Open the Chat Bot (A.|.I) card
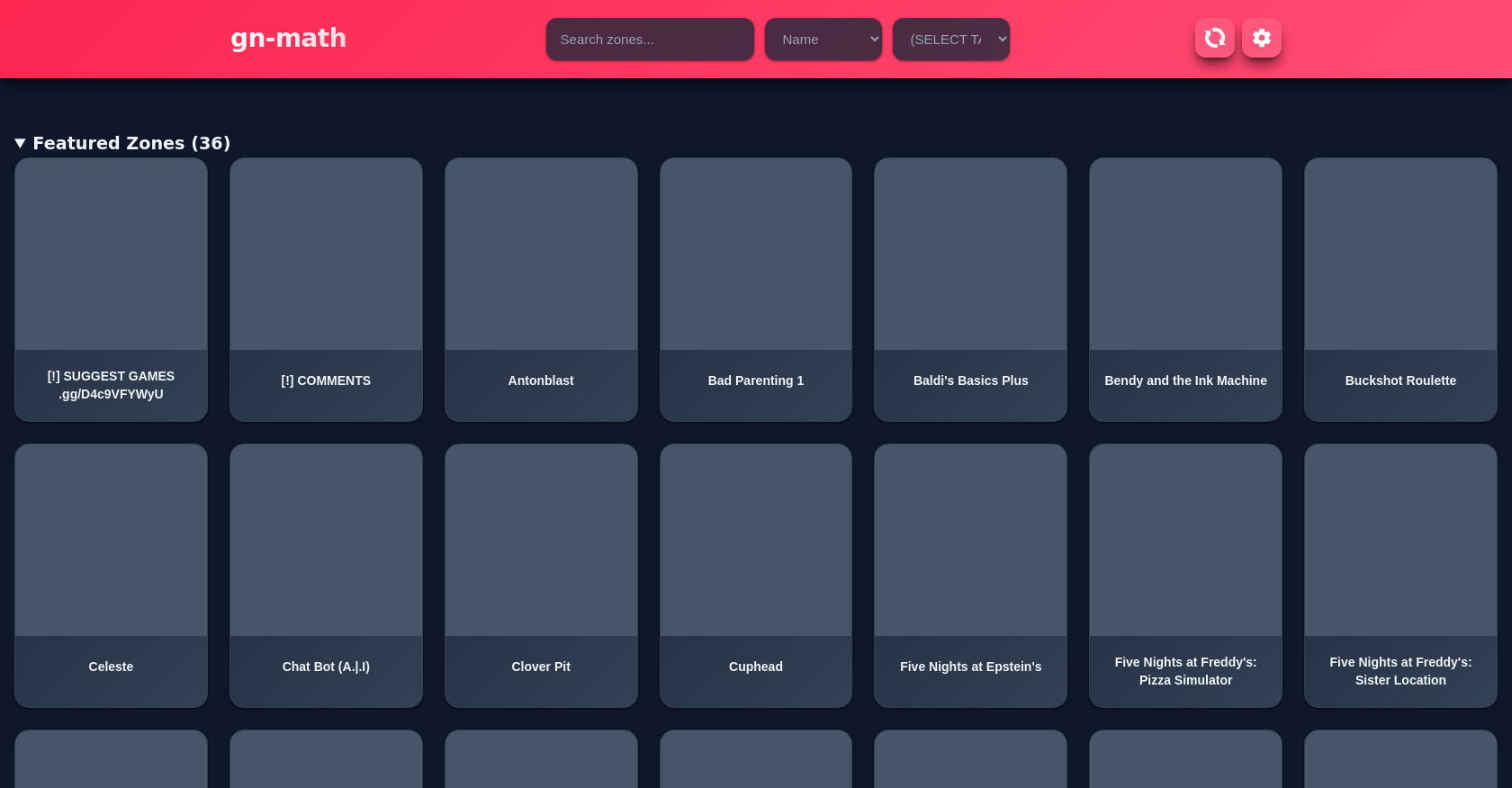Image resolution: width=1512 pixels, height=788 pixels. pos(326,575)
